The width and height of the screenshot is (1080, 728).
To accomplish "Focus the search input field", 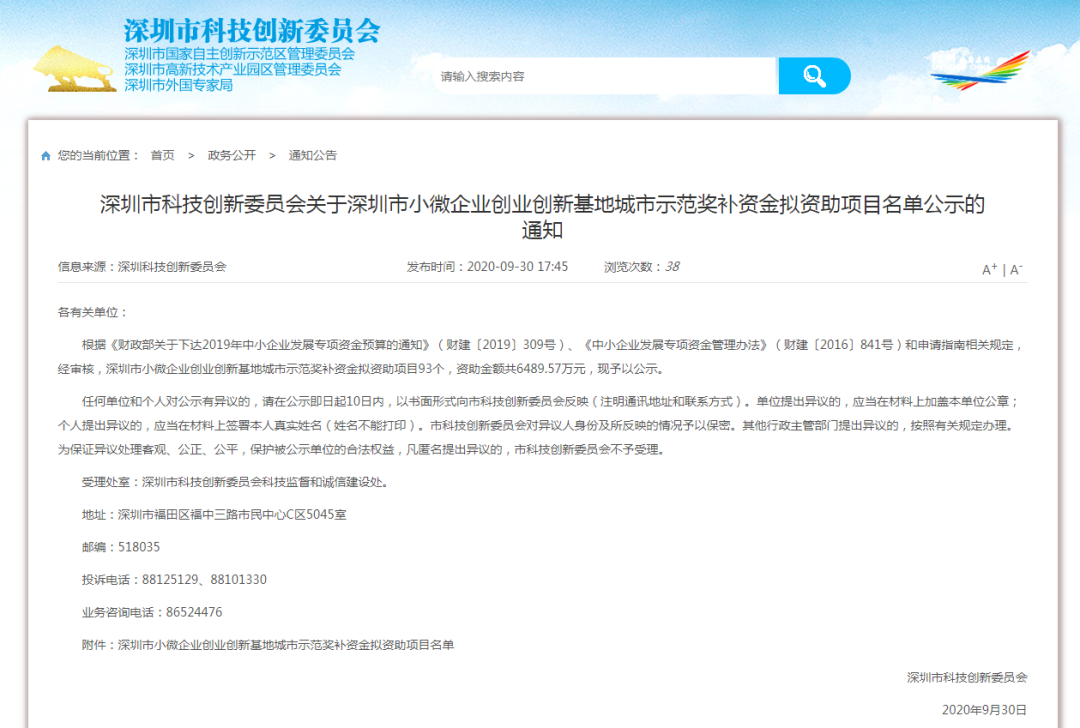I will click(x=605, y=76).
